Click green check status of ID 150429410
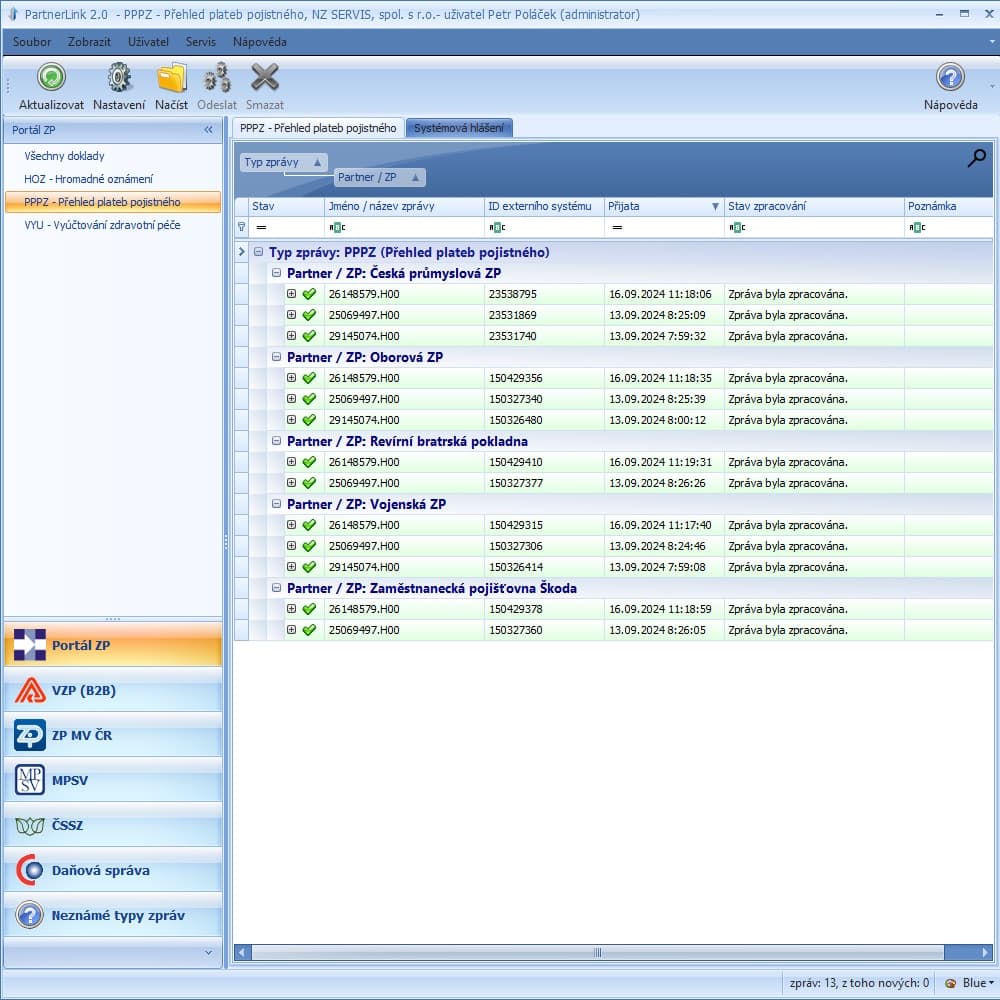The width and height of the screenshot is (1000, 1000). tap(309, 462)
